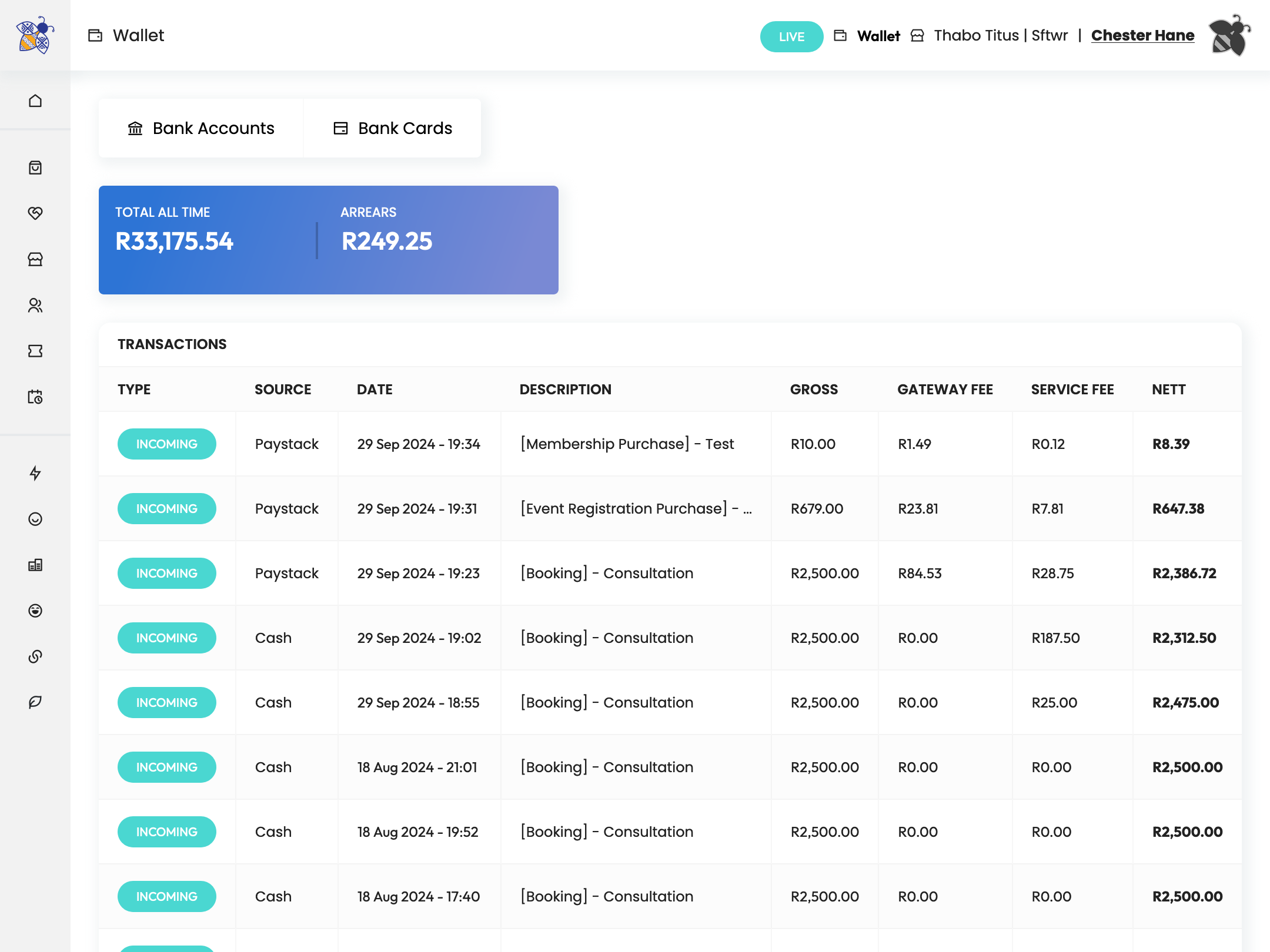Click the TYPE column header
This screenshot has height=952, width=1270.
[x=134, y=389]
